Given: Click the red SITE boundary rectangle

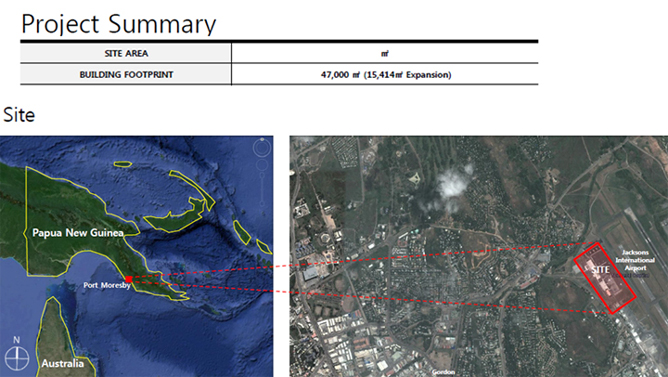Looking at the screenshot, I should [x=605, y=278].
